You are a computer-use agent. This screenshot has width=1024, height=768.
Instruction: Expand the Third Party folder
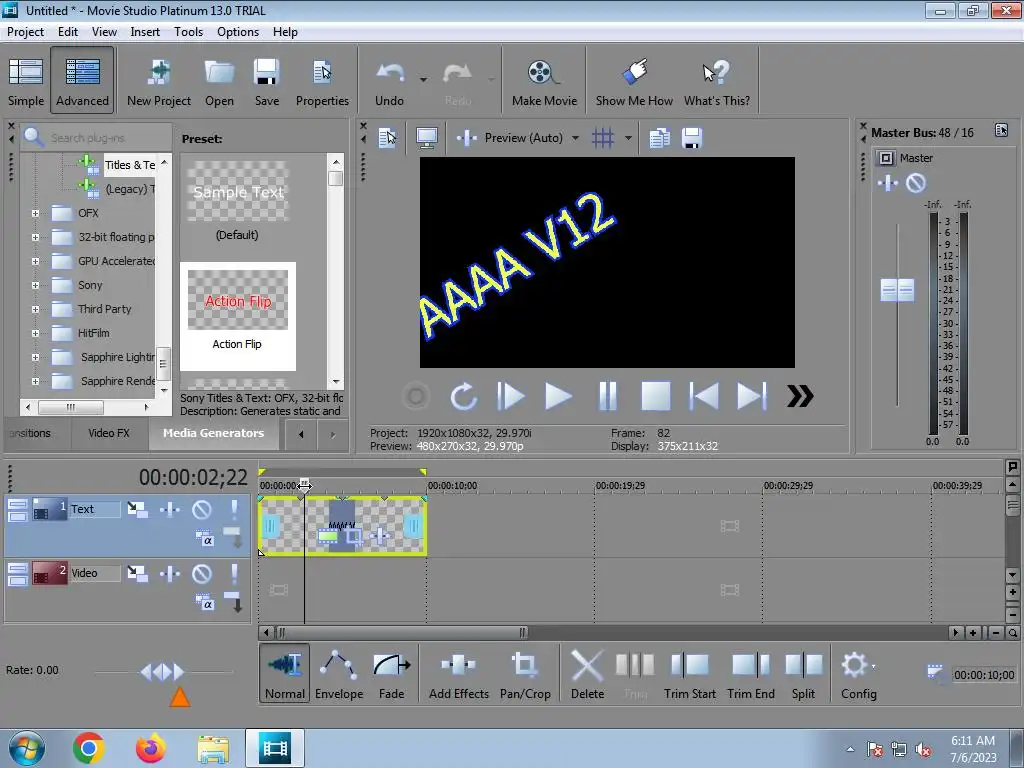[35, 310]
